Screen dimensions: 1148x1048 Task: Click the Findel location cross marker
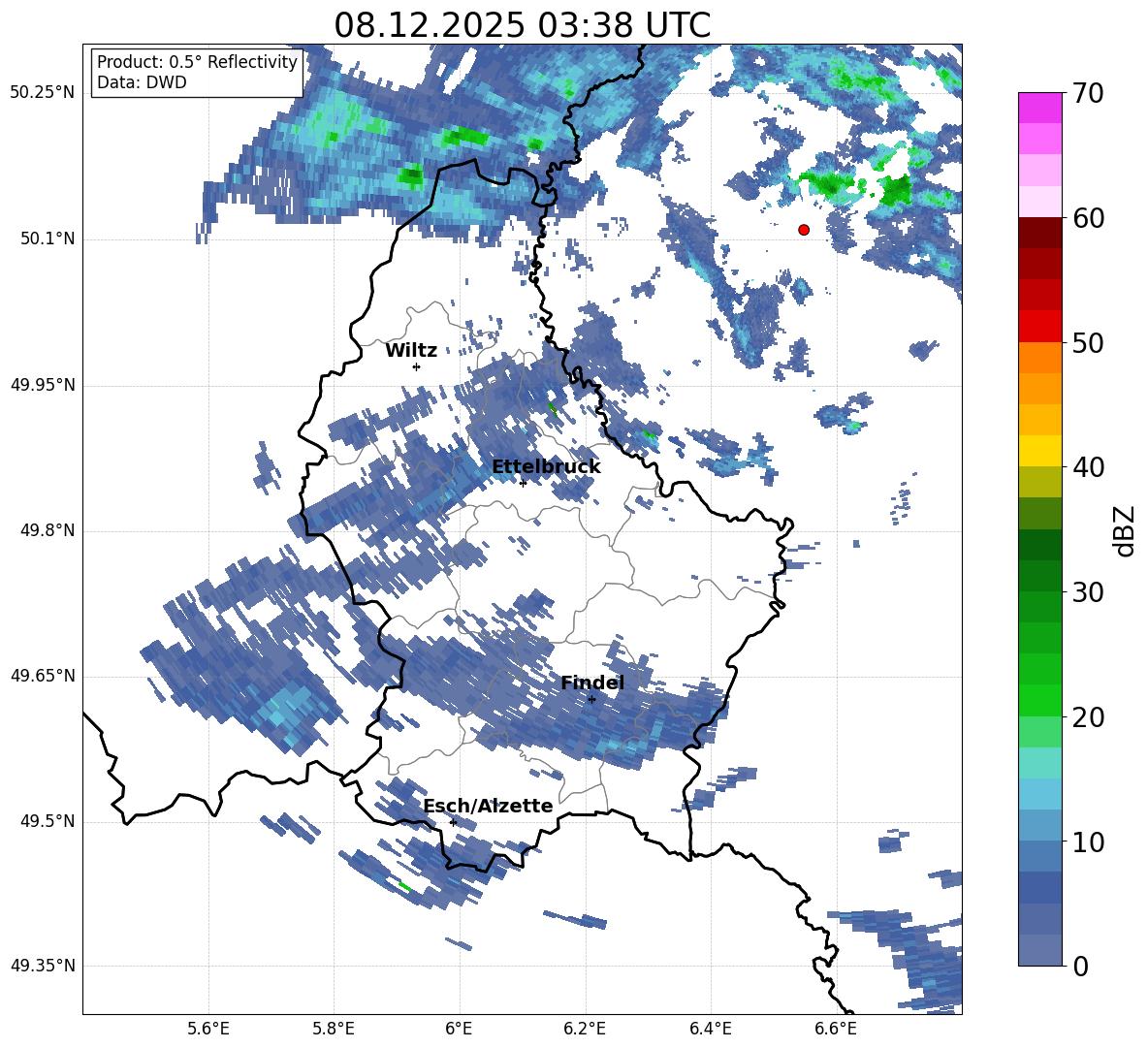[x=591, y=700]
